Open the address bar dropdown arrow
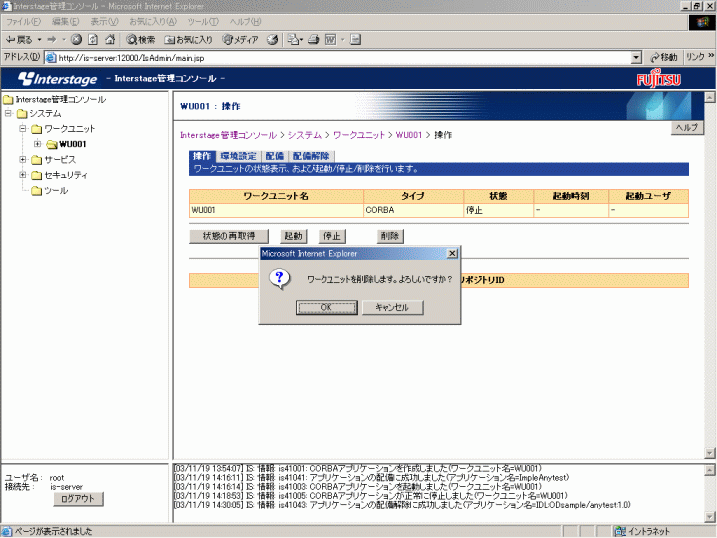Image resolution: width=717 pixels, height=538 pixels. pos(636,57)
